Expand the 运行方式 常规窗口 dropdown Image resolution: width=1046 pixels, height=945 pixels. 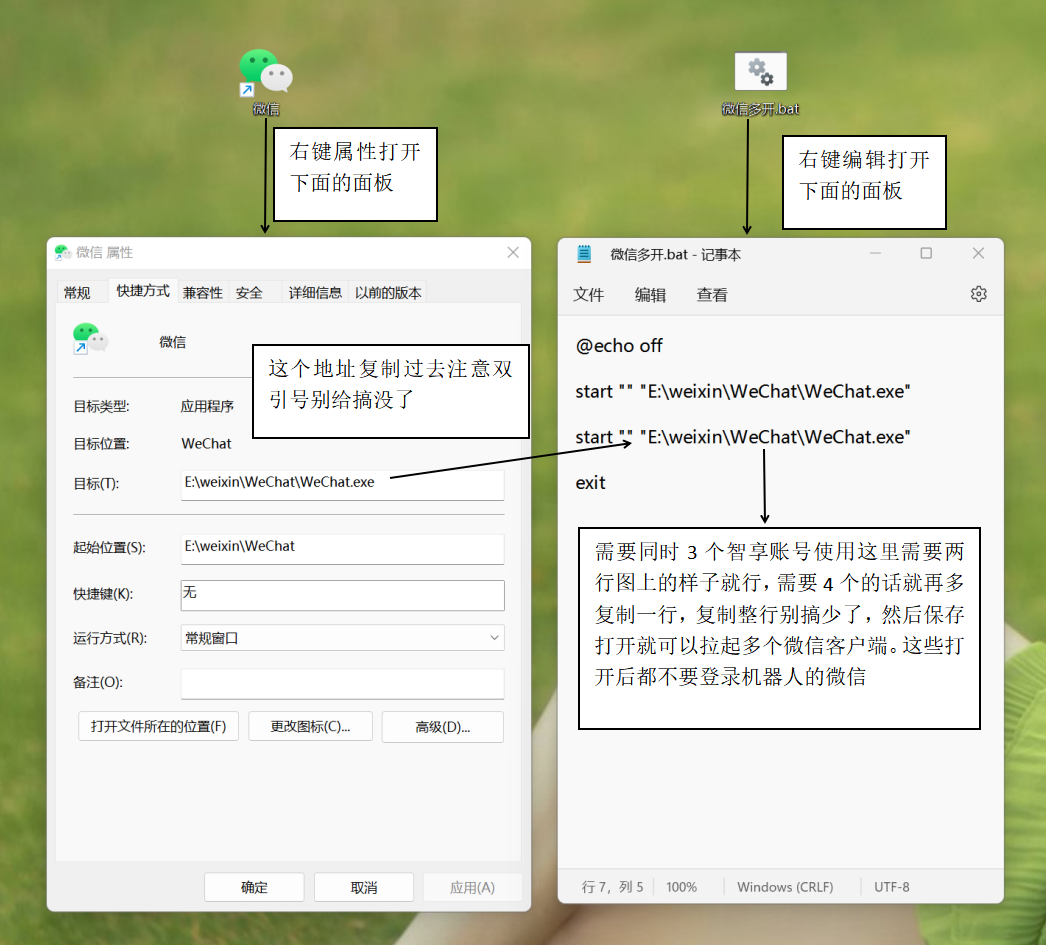[342, 638]
